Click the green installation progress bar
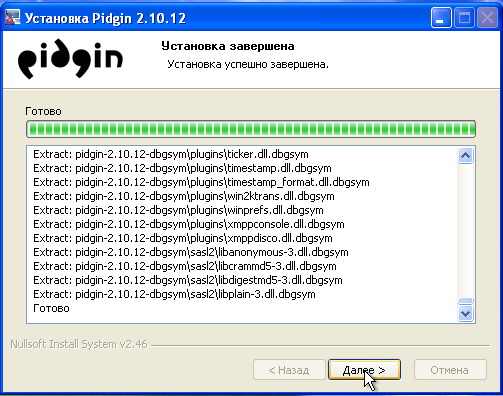Screen dimensions: 503x396 tap(251, 129)
